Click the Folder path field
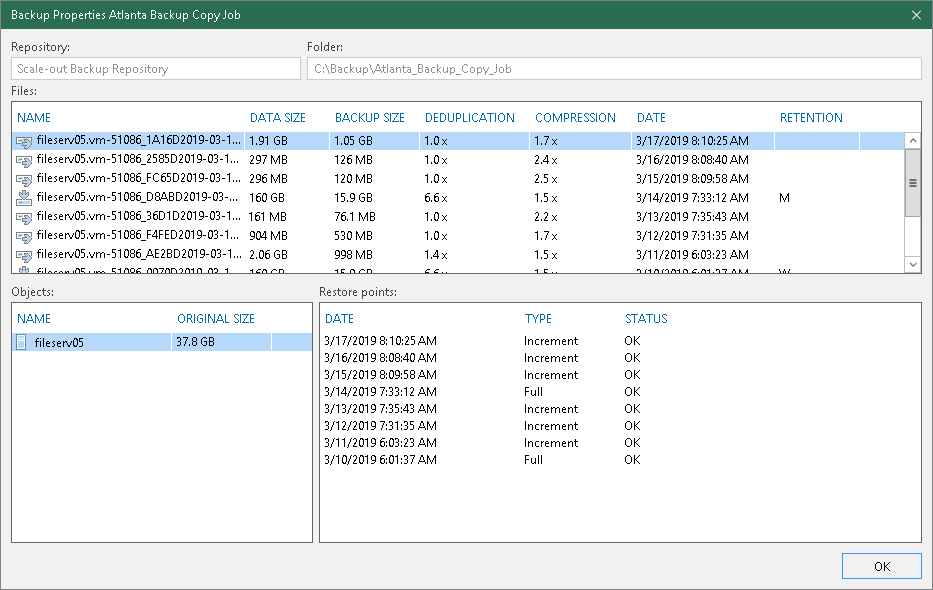Viewport: 933px width, 590px height. click(x=613, y=69)
